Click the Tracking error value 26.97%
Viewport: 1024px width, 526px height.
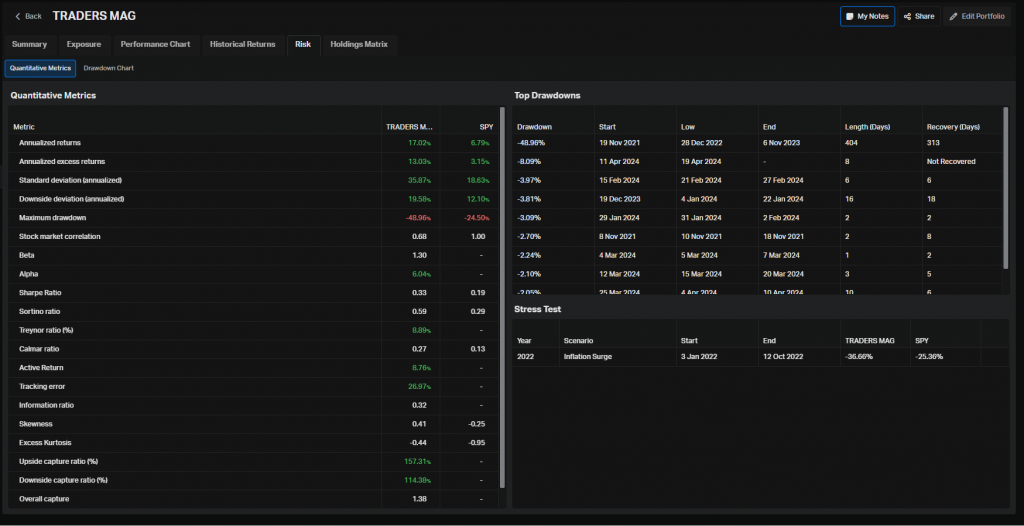(x=419, y=386)
